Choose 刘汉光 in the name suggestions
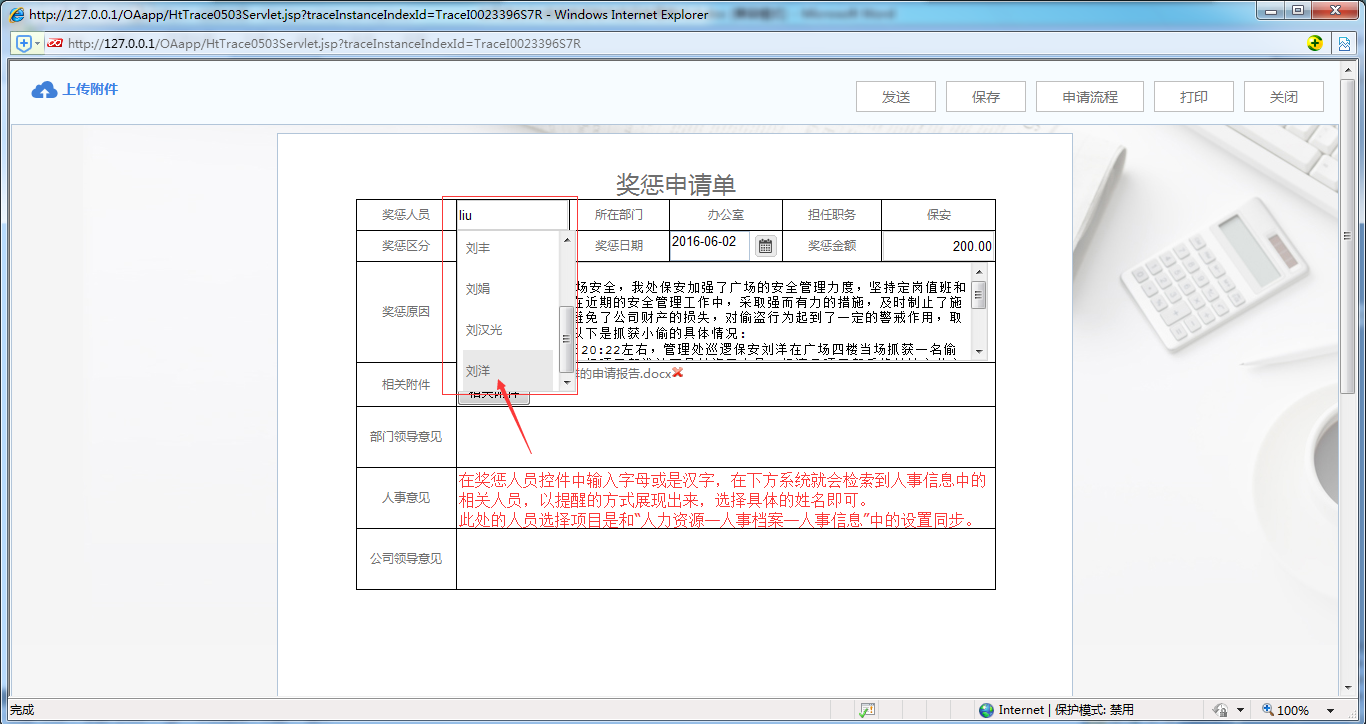Screen dimensions: 1366x724 point(484,330)
